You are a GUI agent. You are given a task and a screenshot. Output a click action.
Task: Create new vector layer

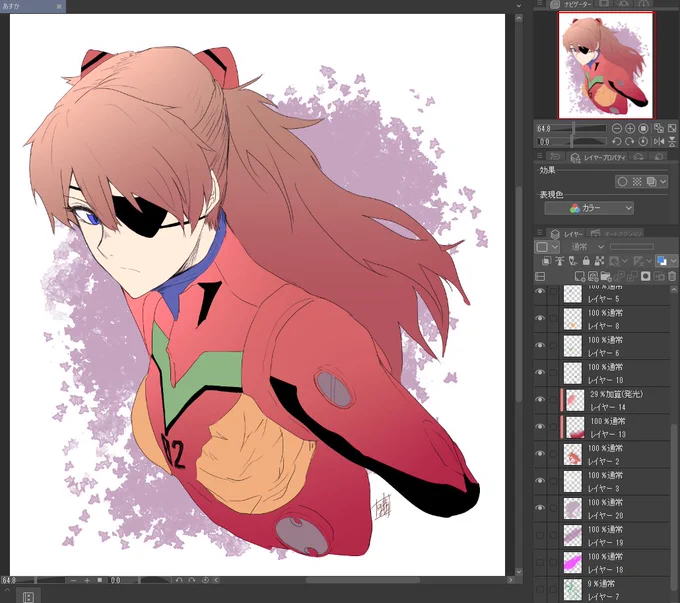[593, 276]
